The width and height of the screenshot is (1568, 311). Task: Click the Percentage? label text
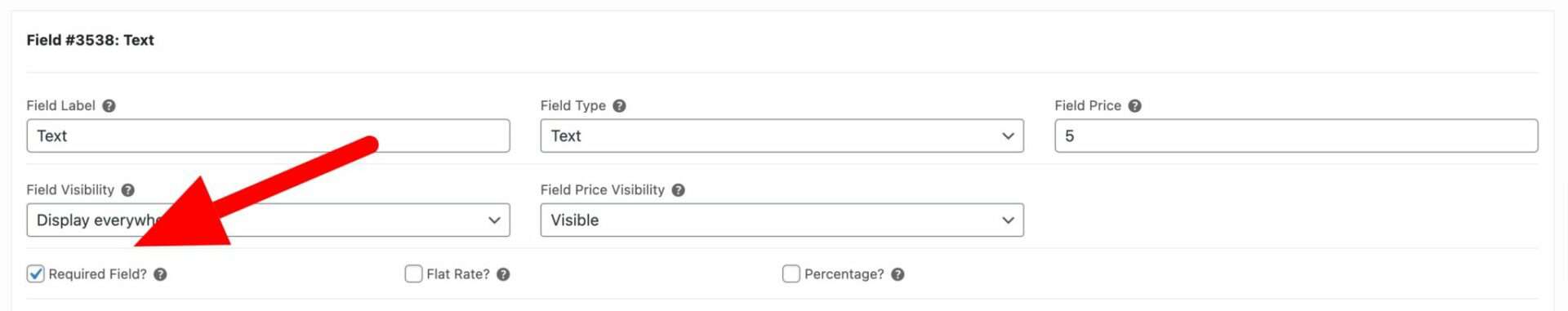844,274
